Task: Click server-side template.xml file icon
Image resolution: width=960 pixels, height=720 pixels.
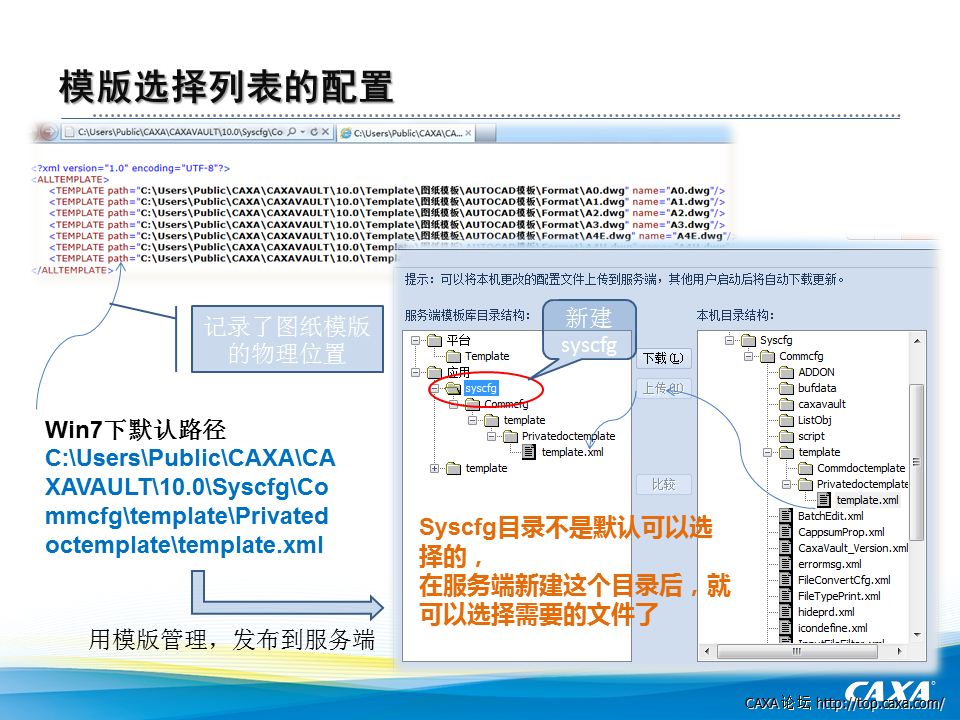Action: click(x=529, y=452)
